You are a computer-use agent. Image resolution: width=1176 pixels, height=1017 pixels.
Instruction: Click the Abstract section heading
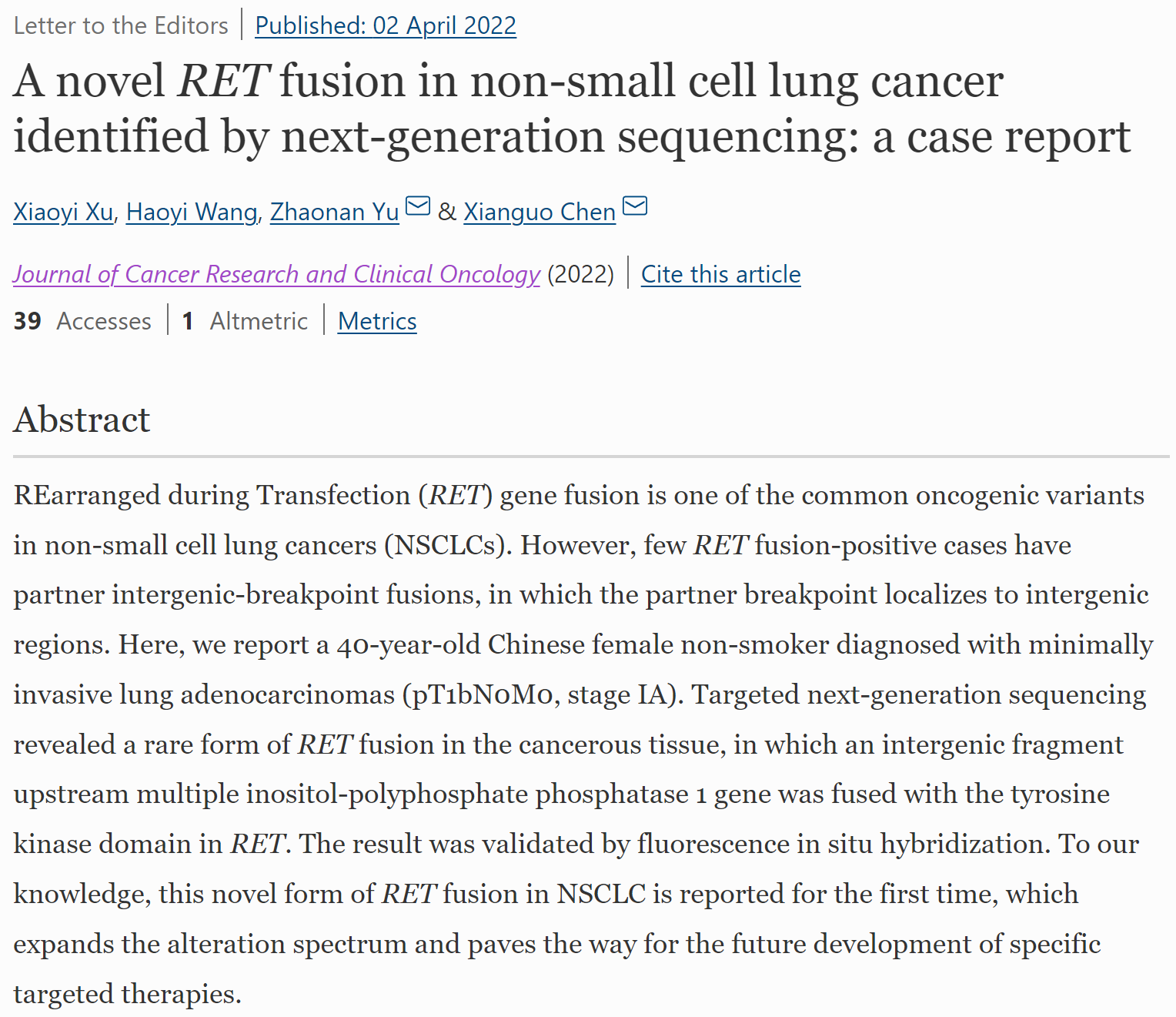coord(82,420)
